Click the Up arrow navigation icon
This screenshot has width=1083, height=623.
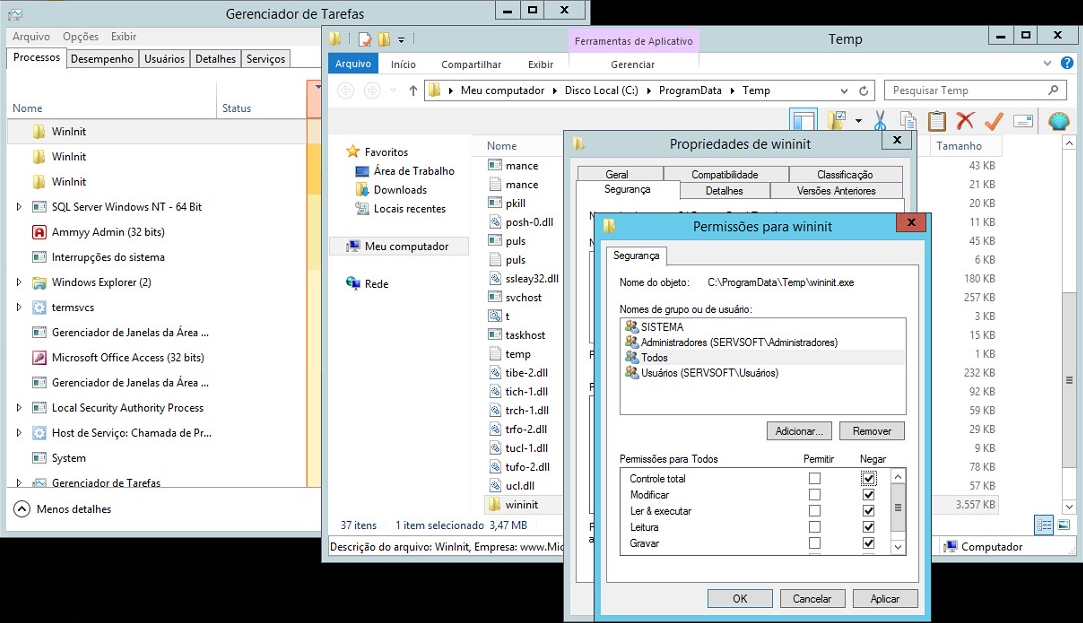(413, 90)
